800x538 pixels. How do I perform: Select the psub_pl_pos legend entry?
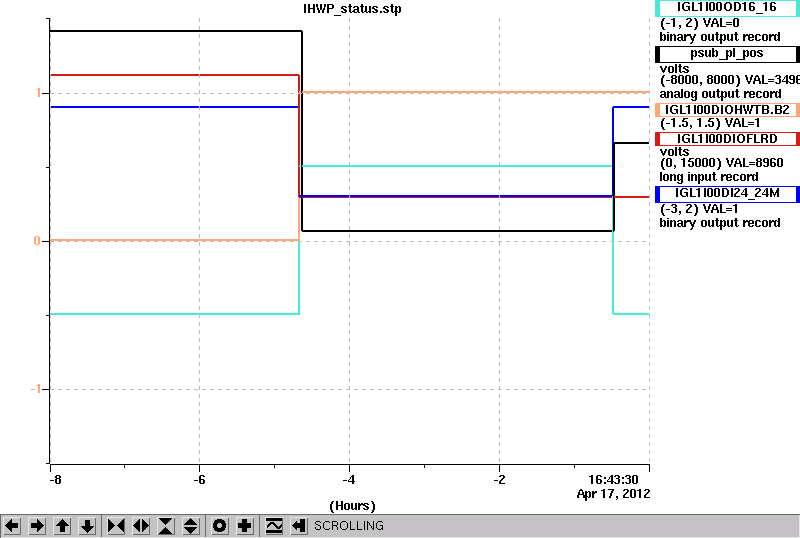point(727,54)
